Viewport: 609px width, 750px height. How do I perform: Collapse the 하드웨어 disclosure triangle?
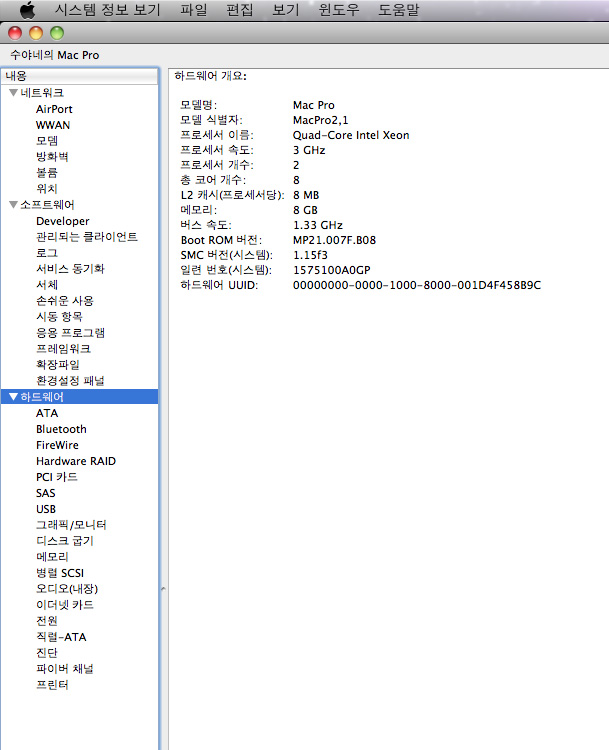coord(13,397)
